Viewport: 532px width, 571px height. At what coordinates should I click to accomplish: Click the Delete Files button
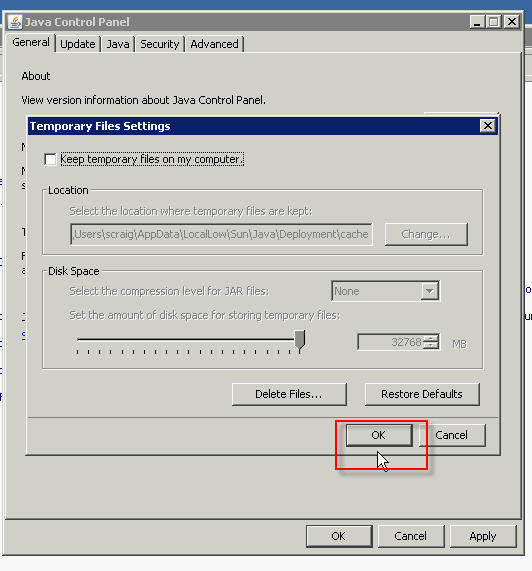(x=289, y=394)
